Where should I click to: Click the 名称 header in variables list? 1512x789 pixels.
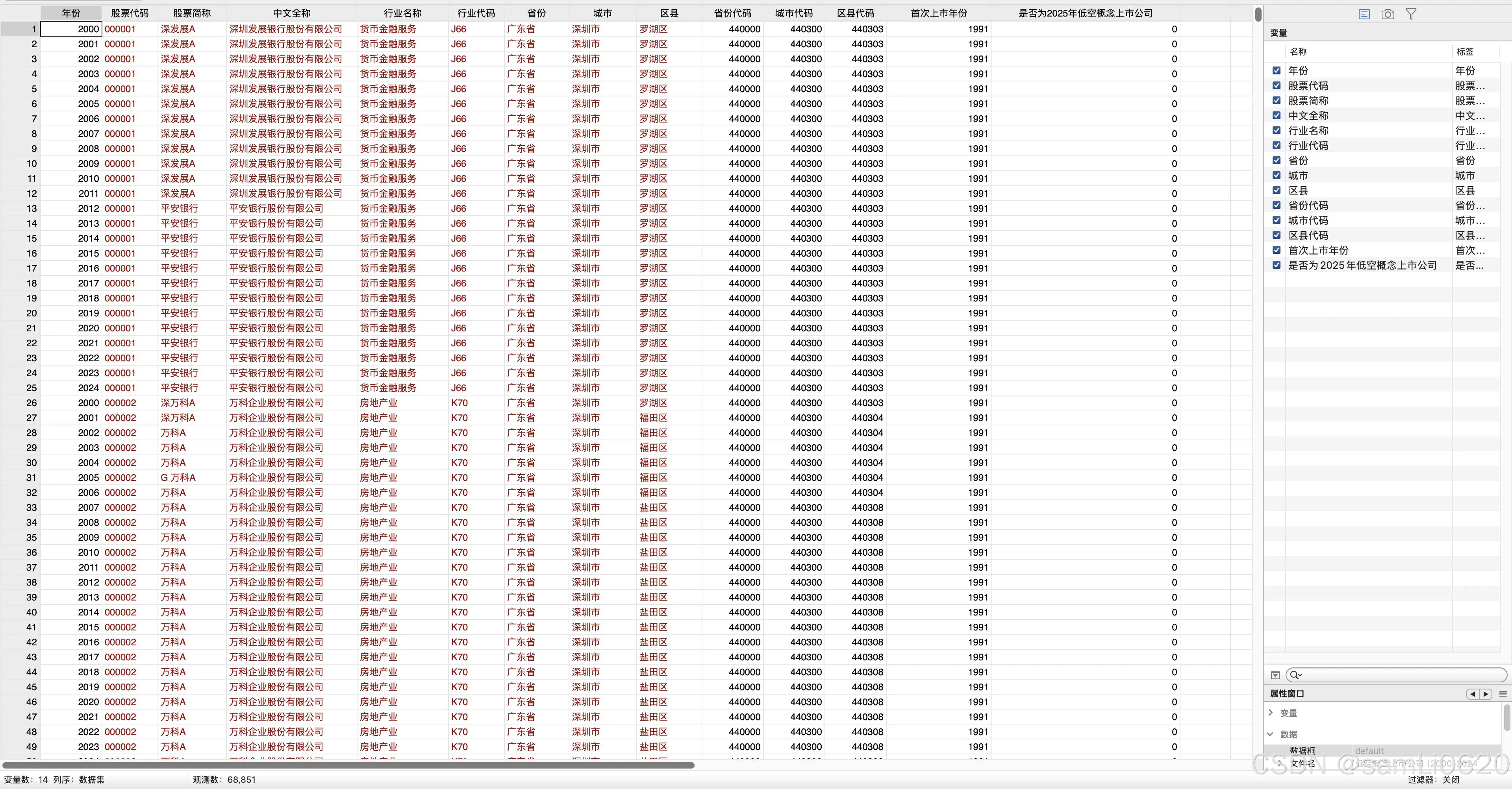coord(1298,52)
